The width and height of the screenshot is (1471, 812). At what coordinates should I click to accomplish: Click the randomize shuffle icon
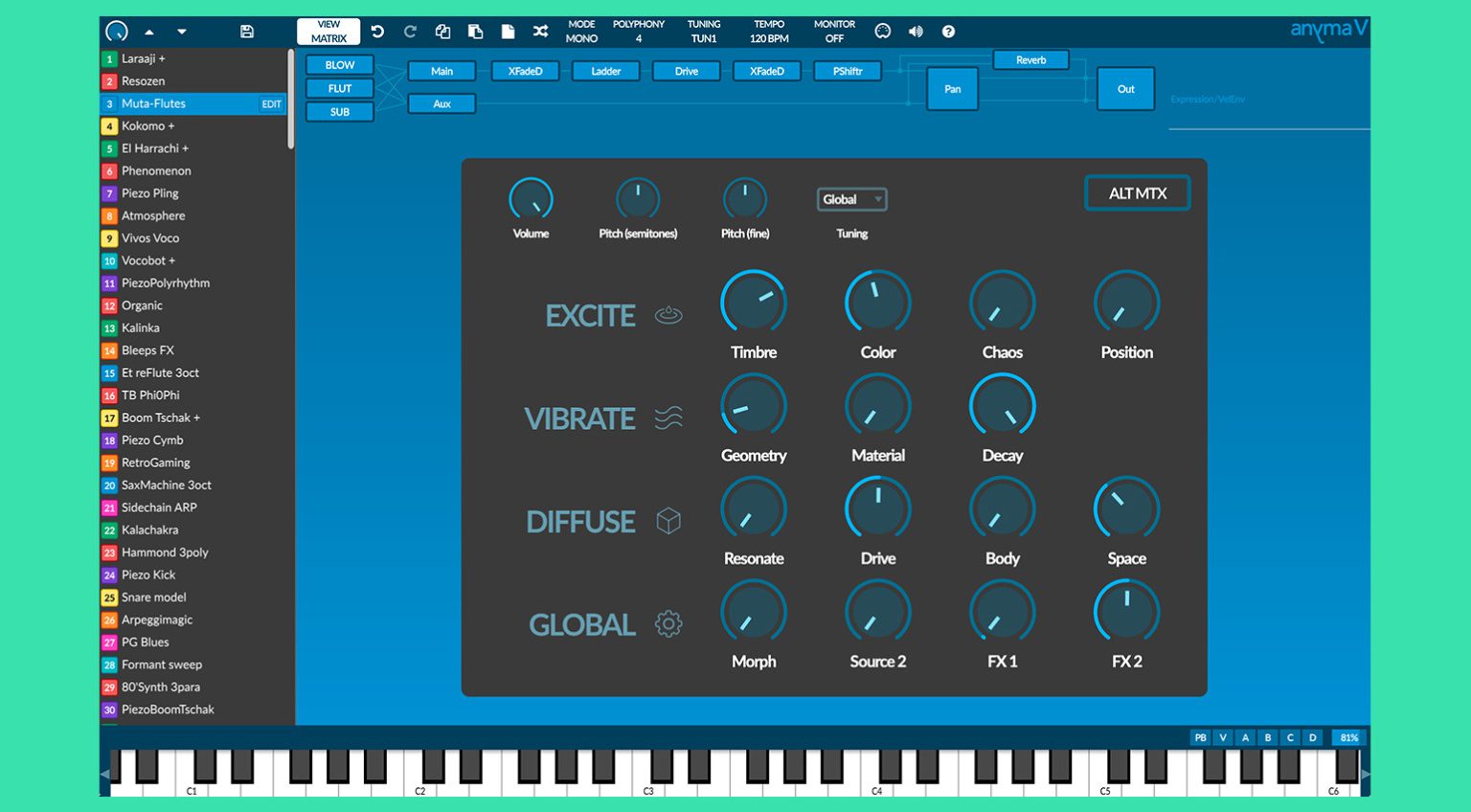click(x=540, y=32)
